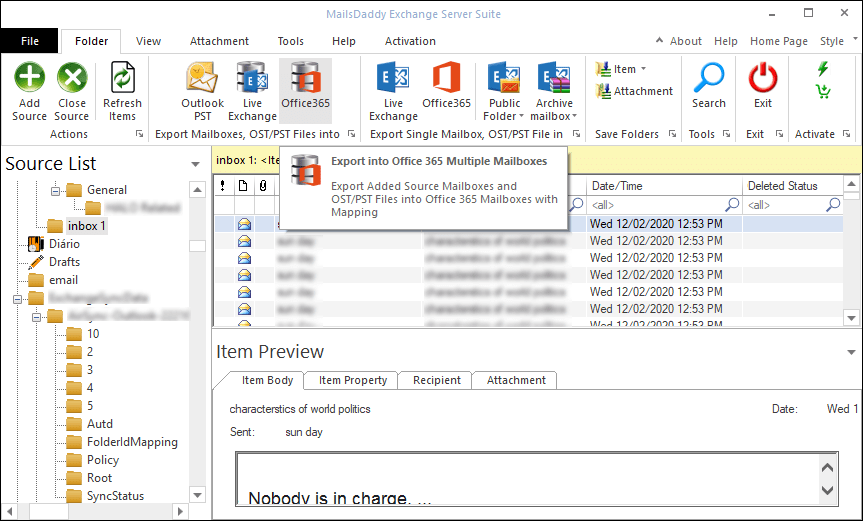This screenshot has width=863, height=521.
Task: Export single mailbox to Office365
Action: [x=446, y=85]
